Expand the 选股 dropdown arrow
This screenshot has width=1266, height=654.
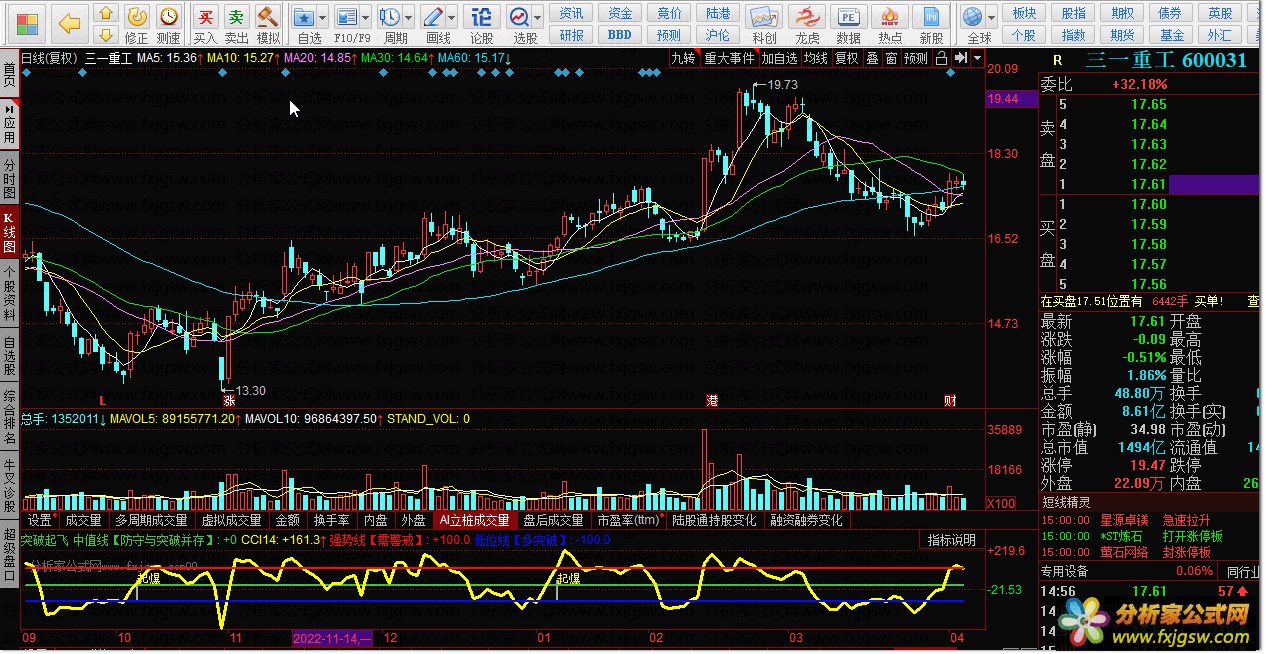pos(538,17)
